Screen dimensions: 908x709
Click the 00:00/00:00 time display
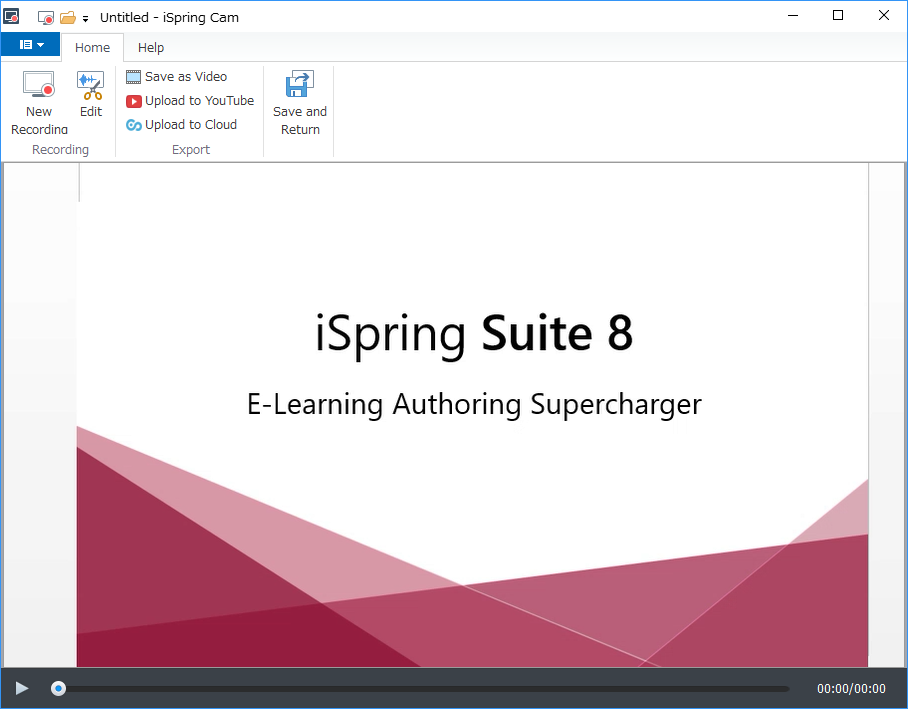pos(851,689)
